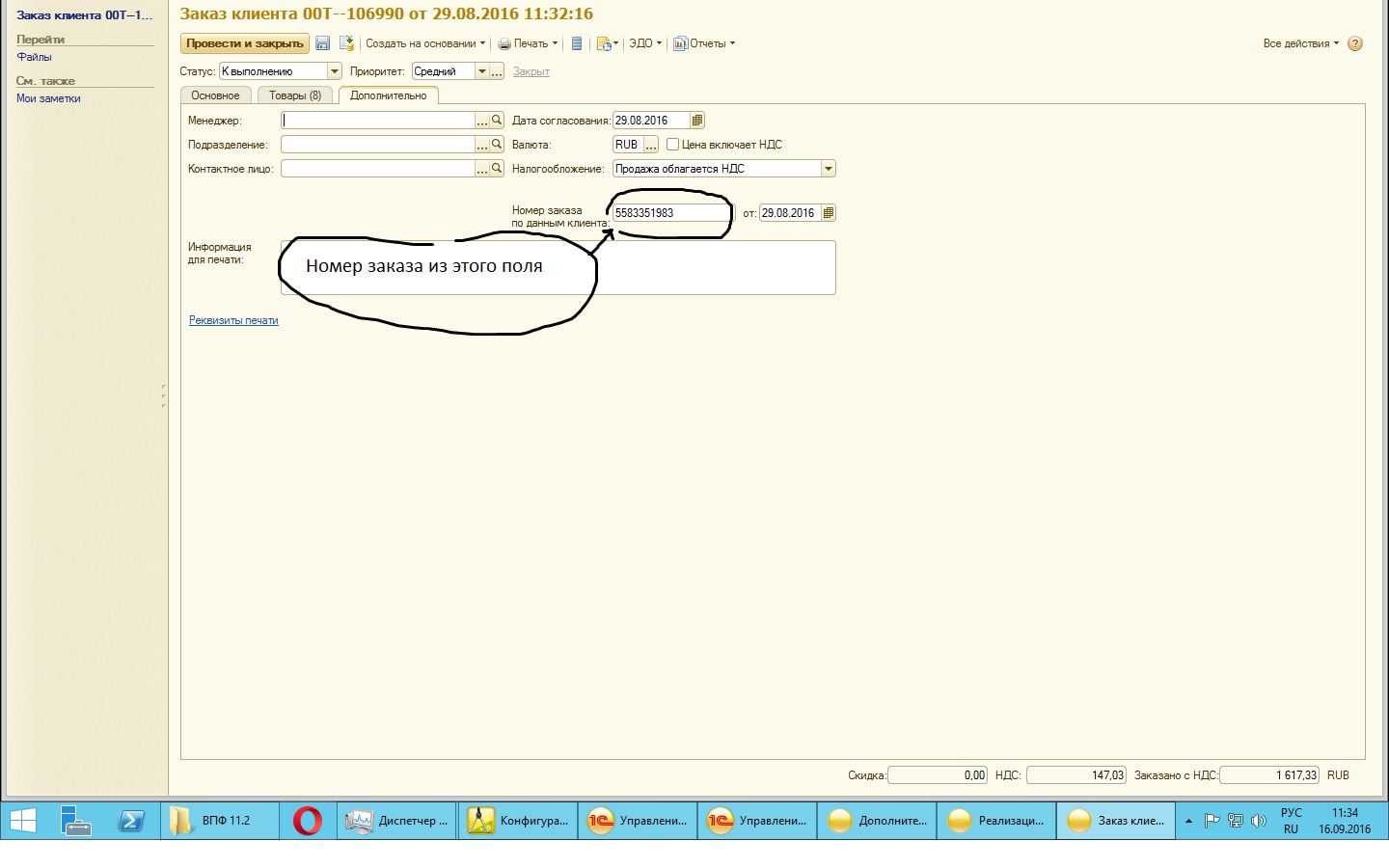Image resolution: width=1389 pixels, height=868 pixels.
Task: Open the Все действия menu
Action: point(1300,43)
